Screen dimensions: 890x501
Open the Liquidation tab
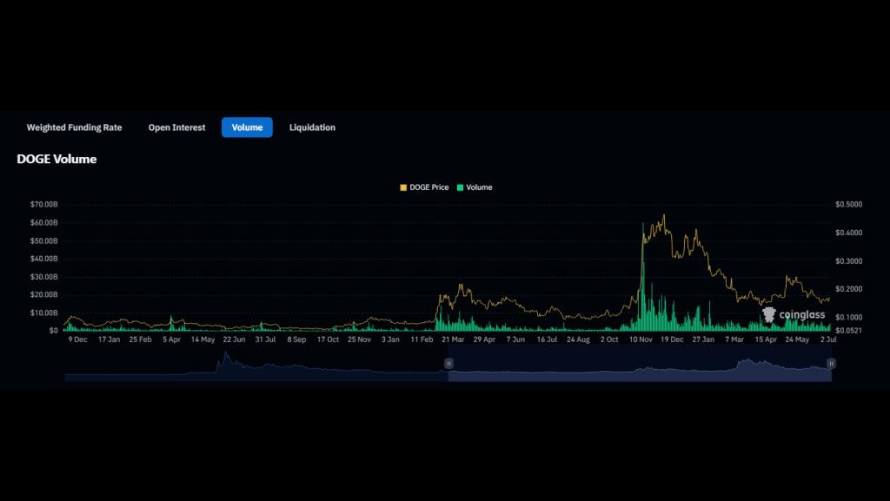coord(312,128)
